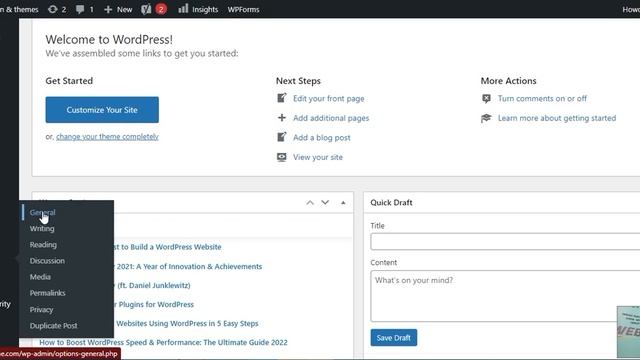The height and width of the screenshot is (360, 640).
Task: Open Insights label in the admin bar
Action: (x=205, y=9)
